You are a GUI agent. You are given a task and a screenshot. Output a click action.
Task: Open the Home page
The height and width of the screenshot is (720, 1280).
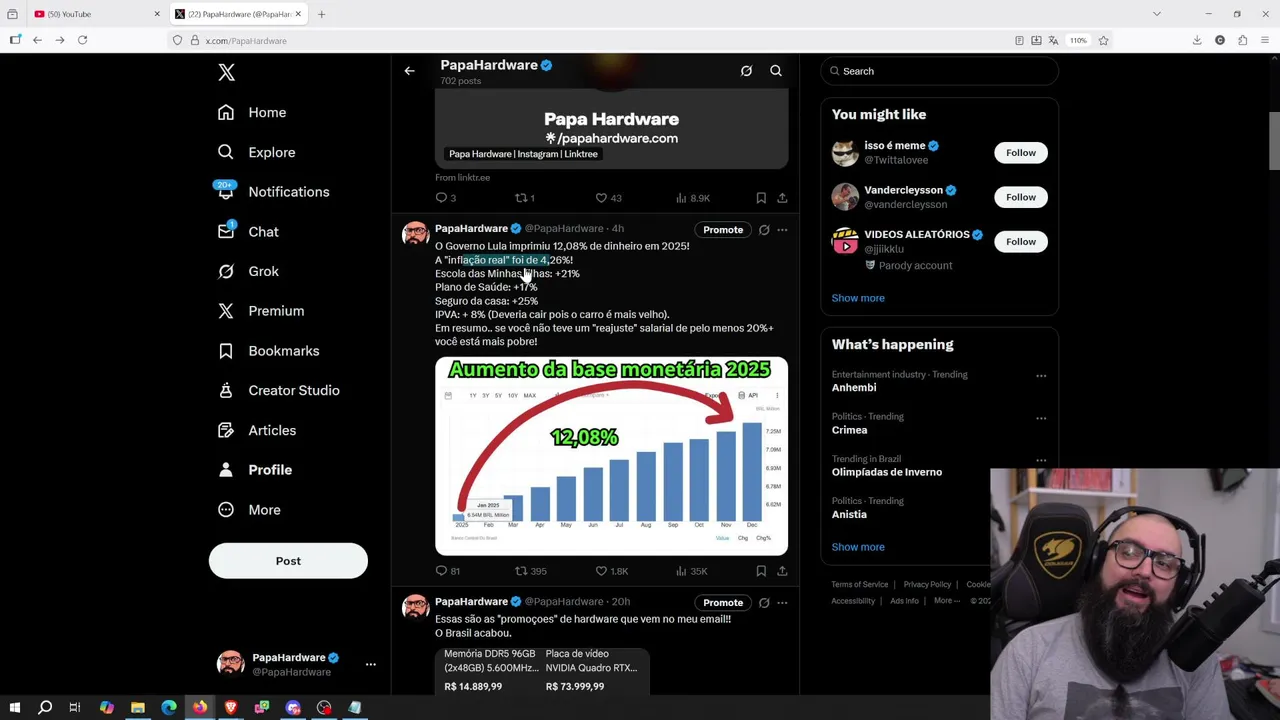[253, 113]
